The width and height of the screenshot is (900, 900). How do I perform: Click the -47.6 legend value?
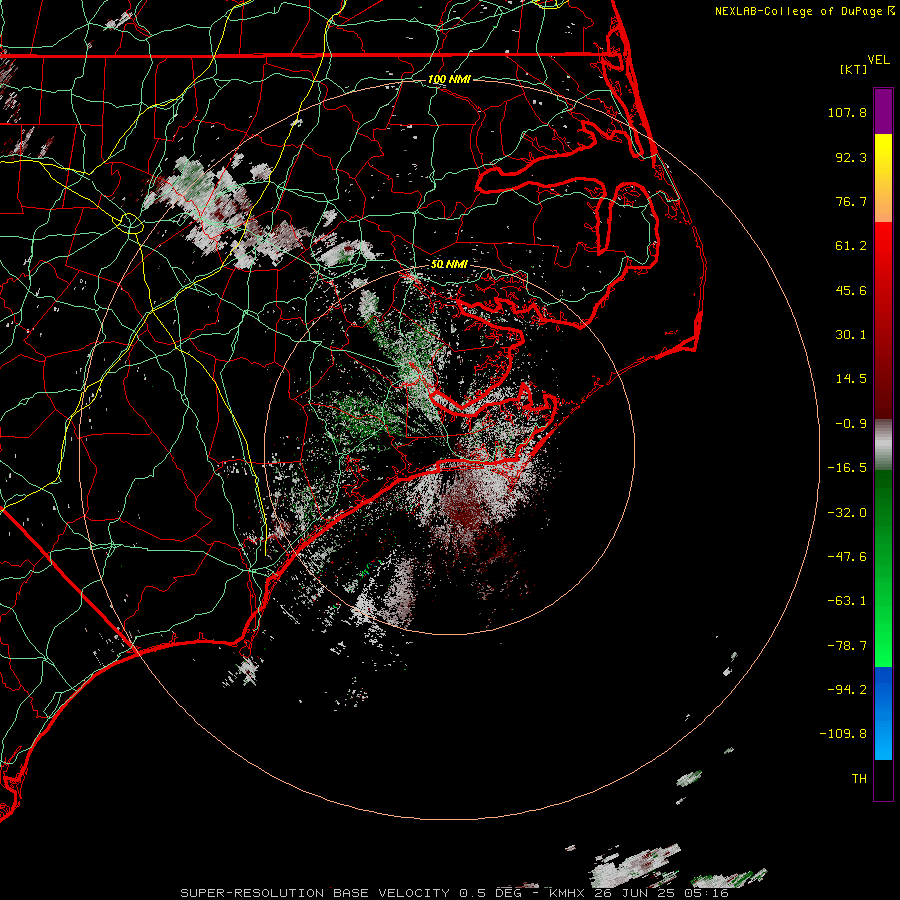(x=847, y=557)
